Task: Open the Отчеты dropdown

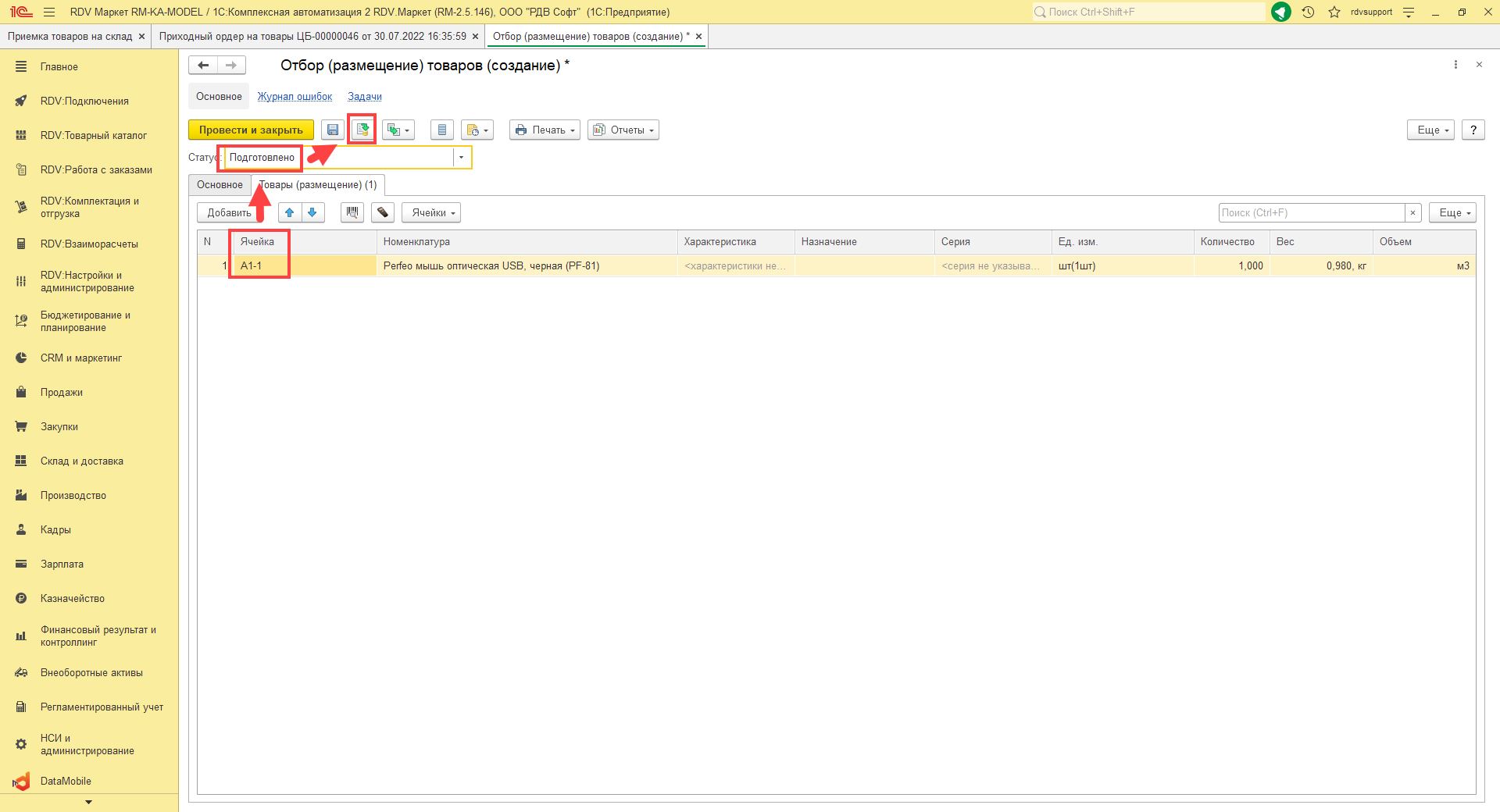Action: [x=623, y=130]
